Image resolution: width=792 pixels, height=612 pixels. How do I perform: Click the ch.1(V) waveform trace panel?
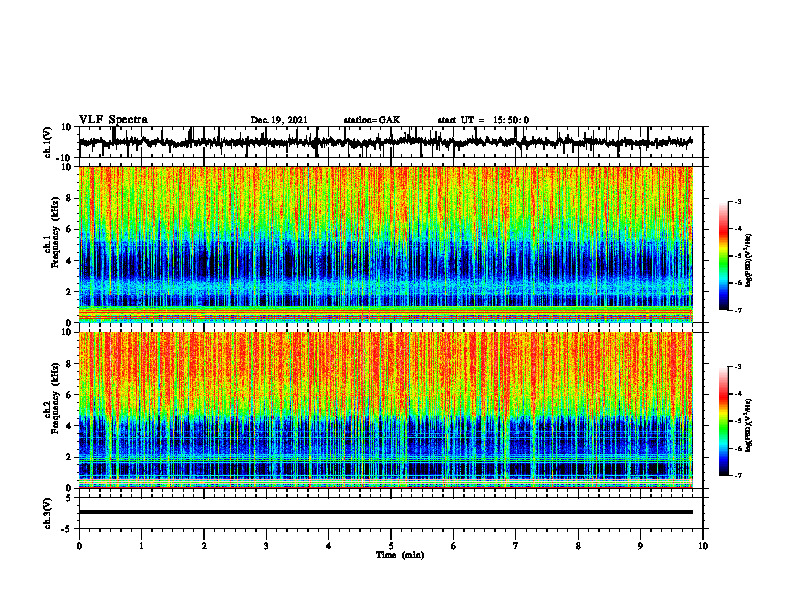pos(391,142)
